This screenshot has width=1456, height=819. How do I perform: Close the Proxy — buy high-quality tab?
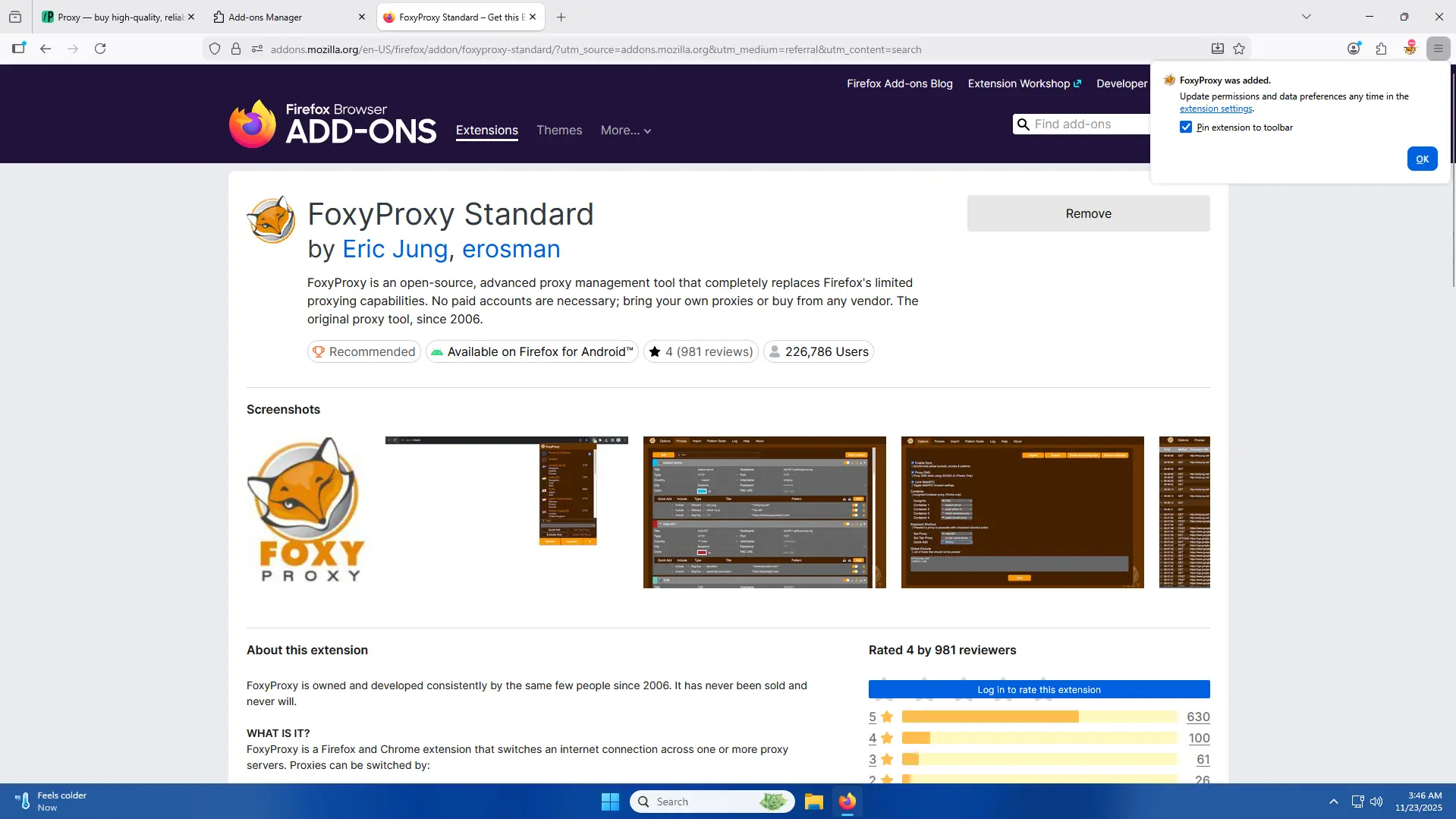tap(191, 17)
